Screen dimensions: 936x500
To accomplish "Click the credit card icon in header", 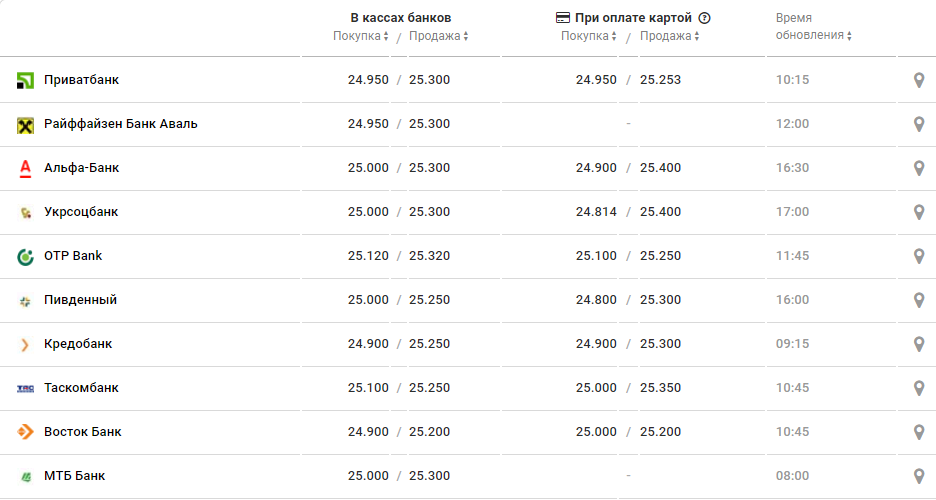I will (563, 18).
